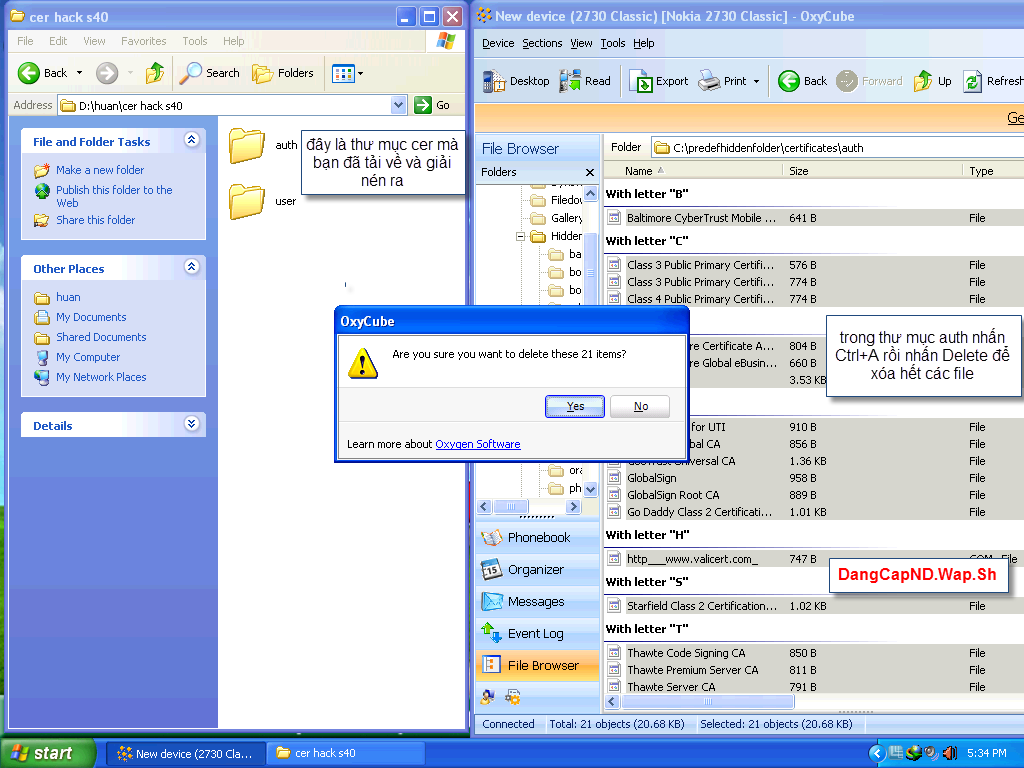
Task: Click the Back button in Explorer window
Action: 42,73
